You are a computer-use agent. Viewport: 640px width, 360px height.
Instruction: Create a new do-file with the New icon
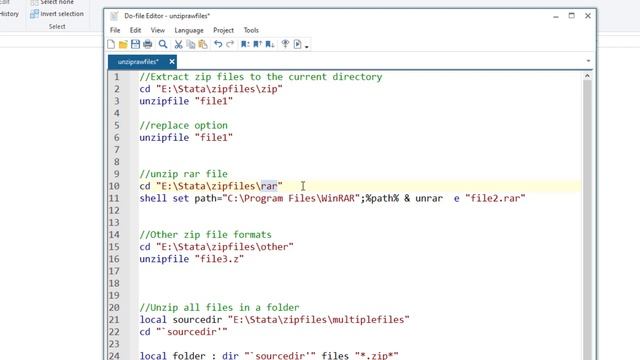coord(111,44)
